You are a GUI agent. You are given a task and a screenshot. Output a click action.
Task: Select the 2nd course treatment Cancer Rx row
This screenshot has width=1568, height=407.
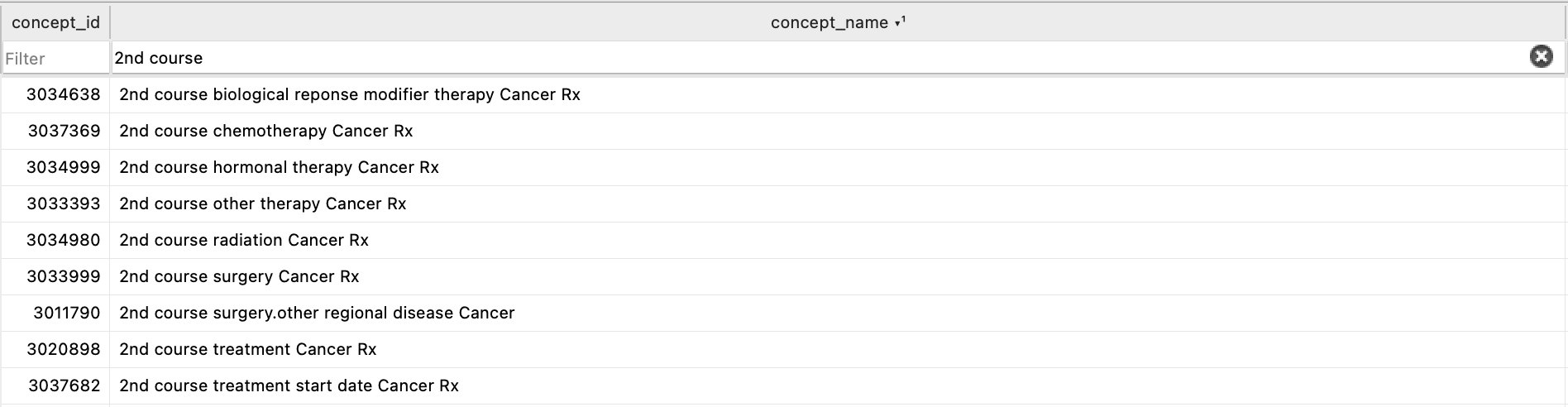pos(784,349)
